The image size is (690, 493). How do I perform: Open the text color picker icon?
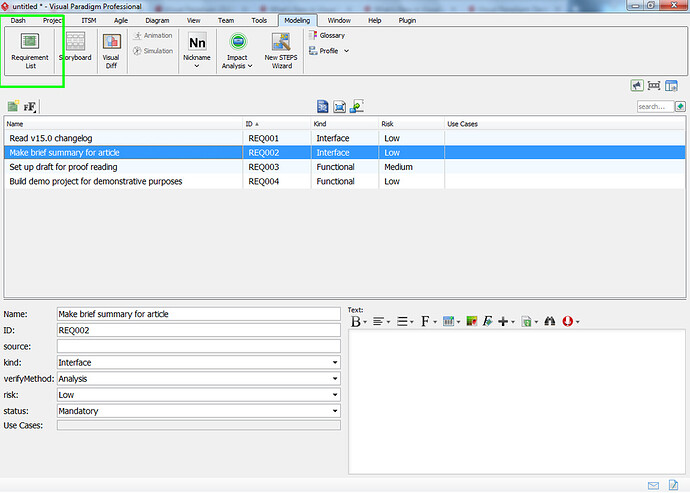[x=472, y=322]
